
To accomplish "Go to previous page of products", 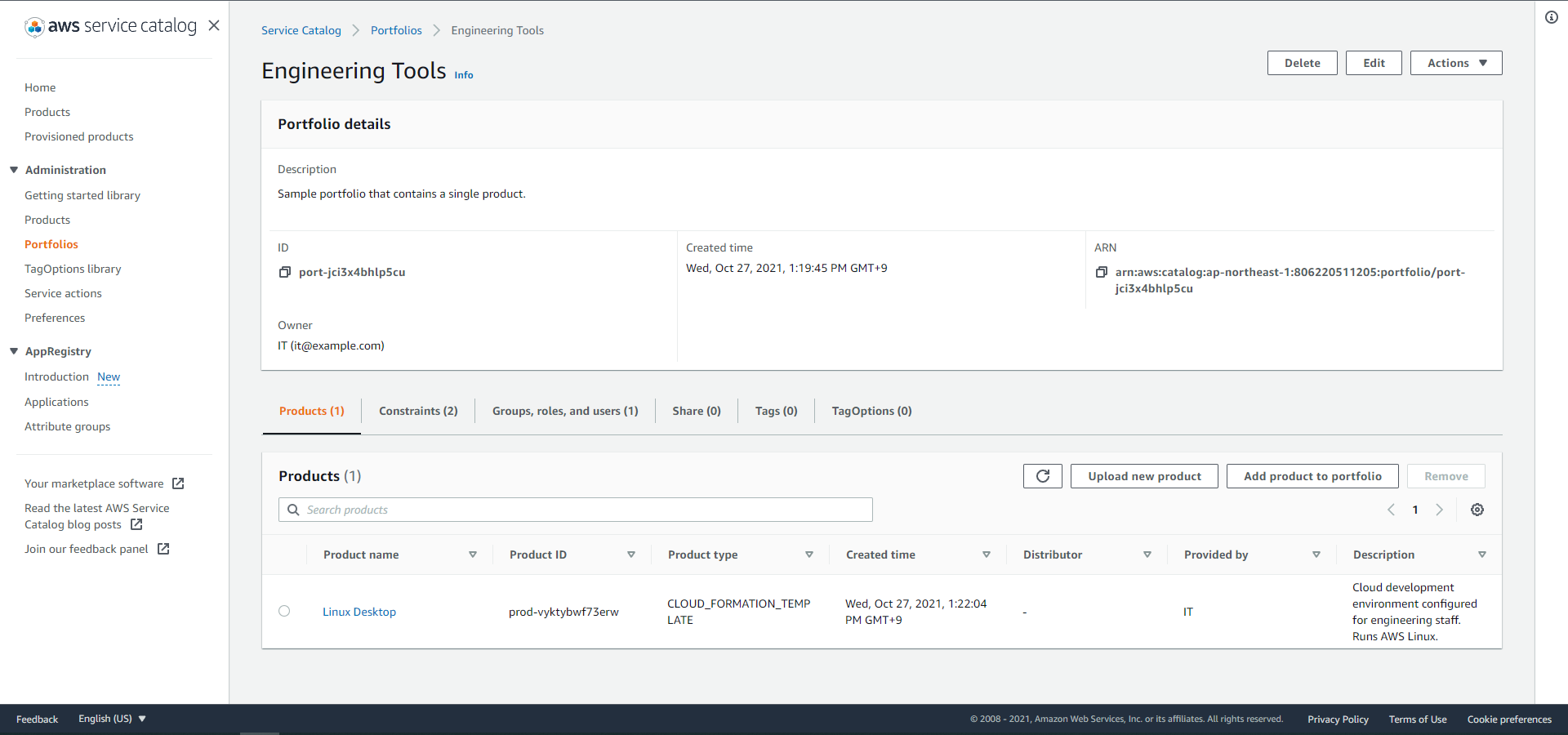I will click(1392, 510).
